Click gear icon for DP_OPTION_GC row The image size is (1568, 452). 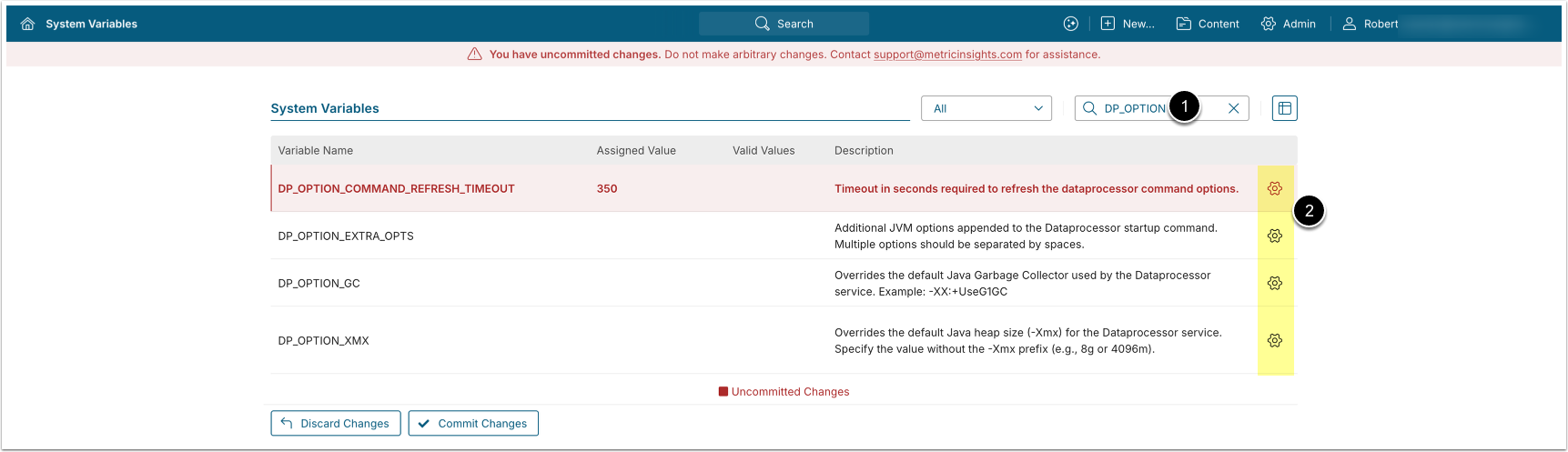point(1275,283)
